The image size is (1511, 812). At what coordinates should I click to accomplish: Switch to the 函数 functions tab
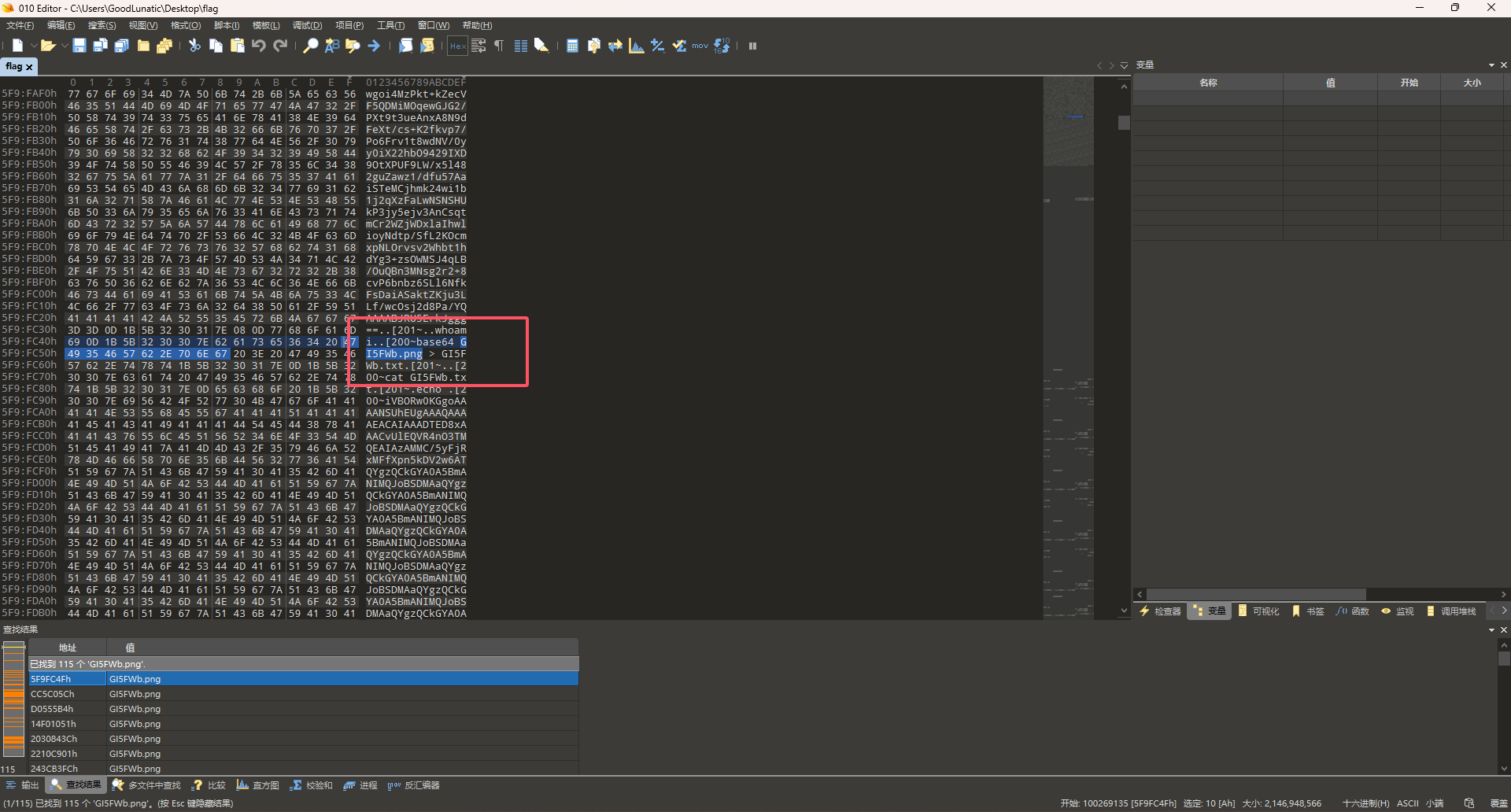pos(1353,611)
